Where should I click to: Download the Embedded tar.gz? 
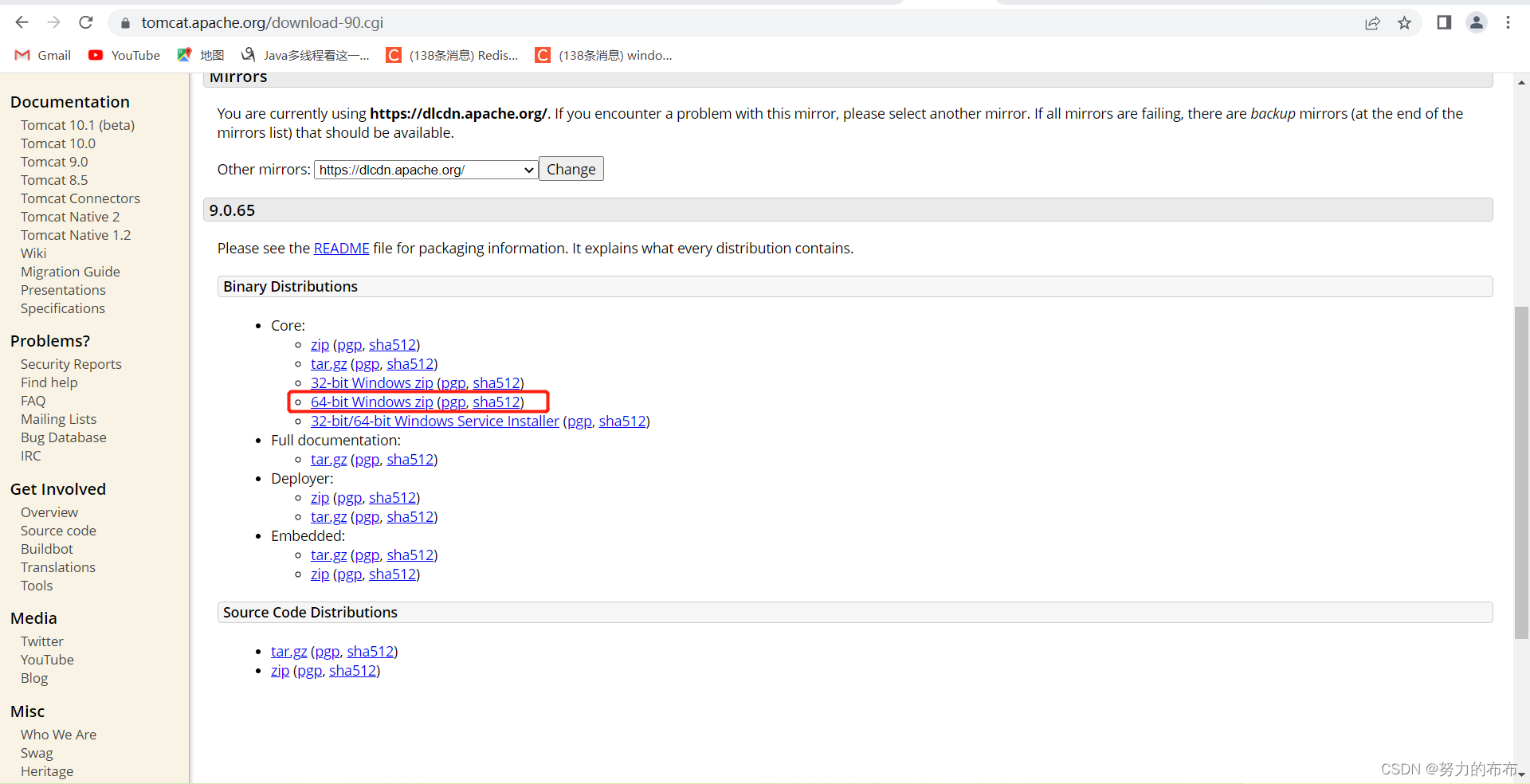[328, 555]
